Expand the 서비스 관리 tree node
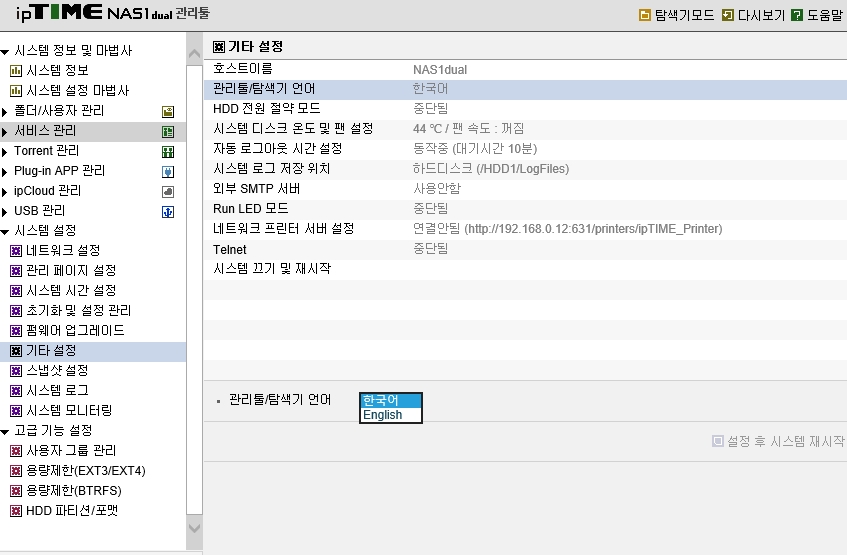The image size is (847, 555). coord(4,132)
